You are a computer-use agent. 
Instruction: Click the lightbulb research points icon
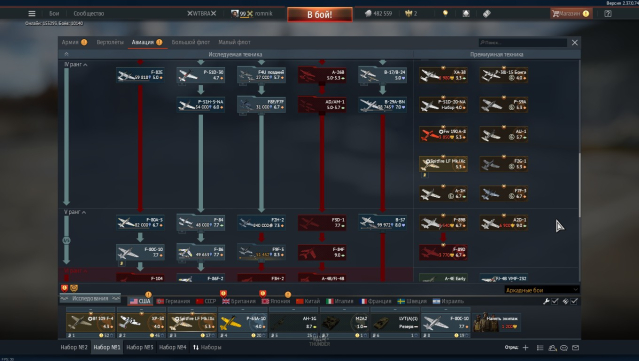(445, 13)
